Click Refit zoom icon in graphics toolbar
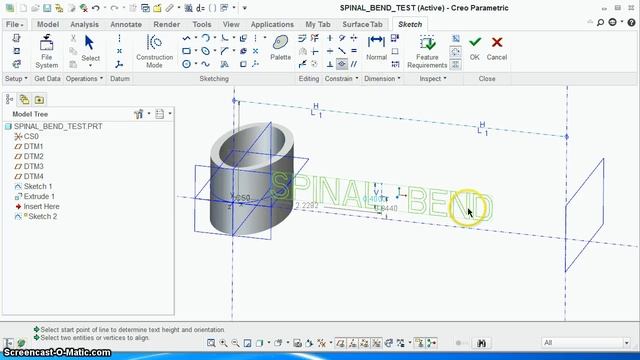The image size is (640, 360). pyautogui.click(x=211, y=343)
